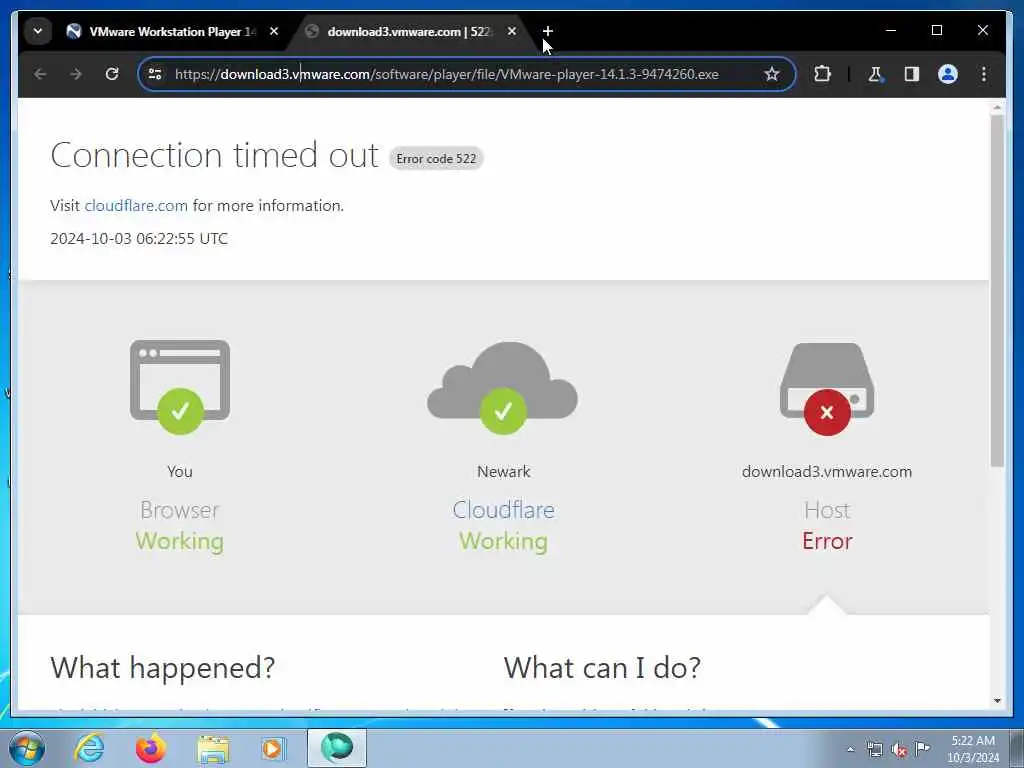Click the host server error icon
This screenshot has height=768, width=1024.
coord(827,389)
